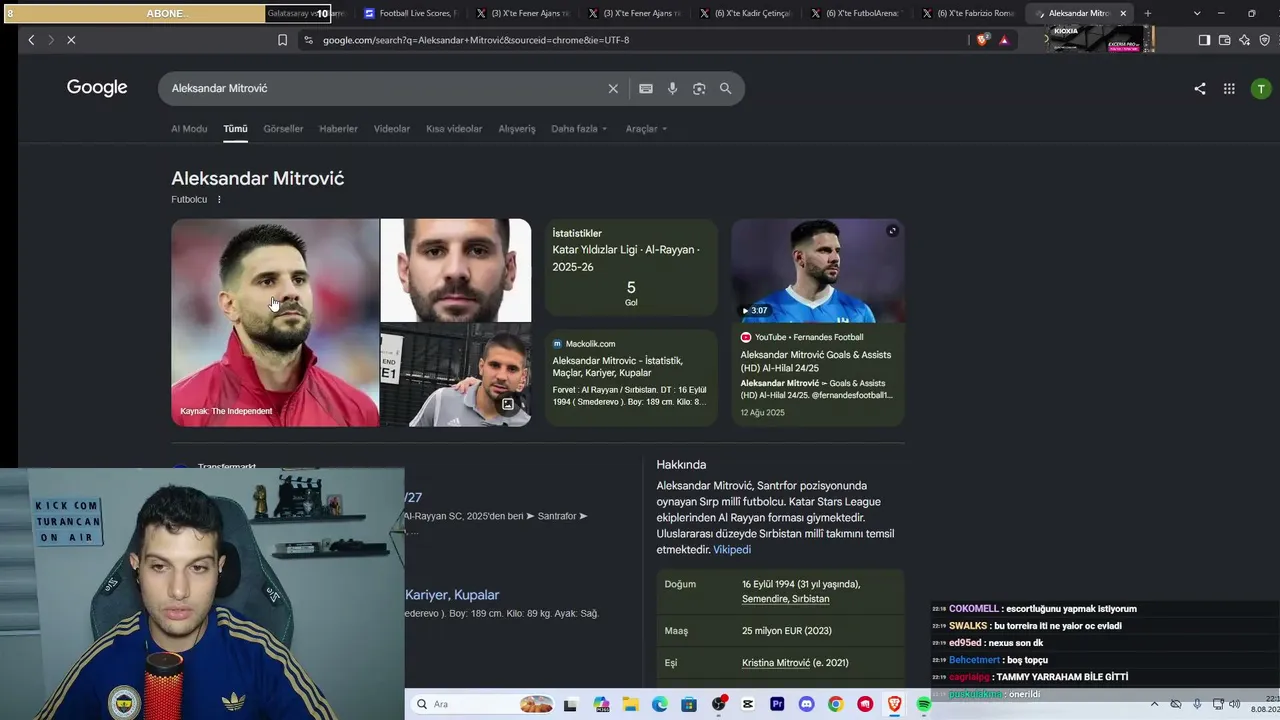Image resolution: width=1280 pixels, height=720 pixels.
Task: Switch to the Football Live Scores browser tab
Action: click(x=409, y=13)
